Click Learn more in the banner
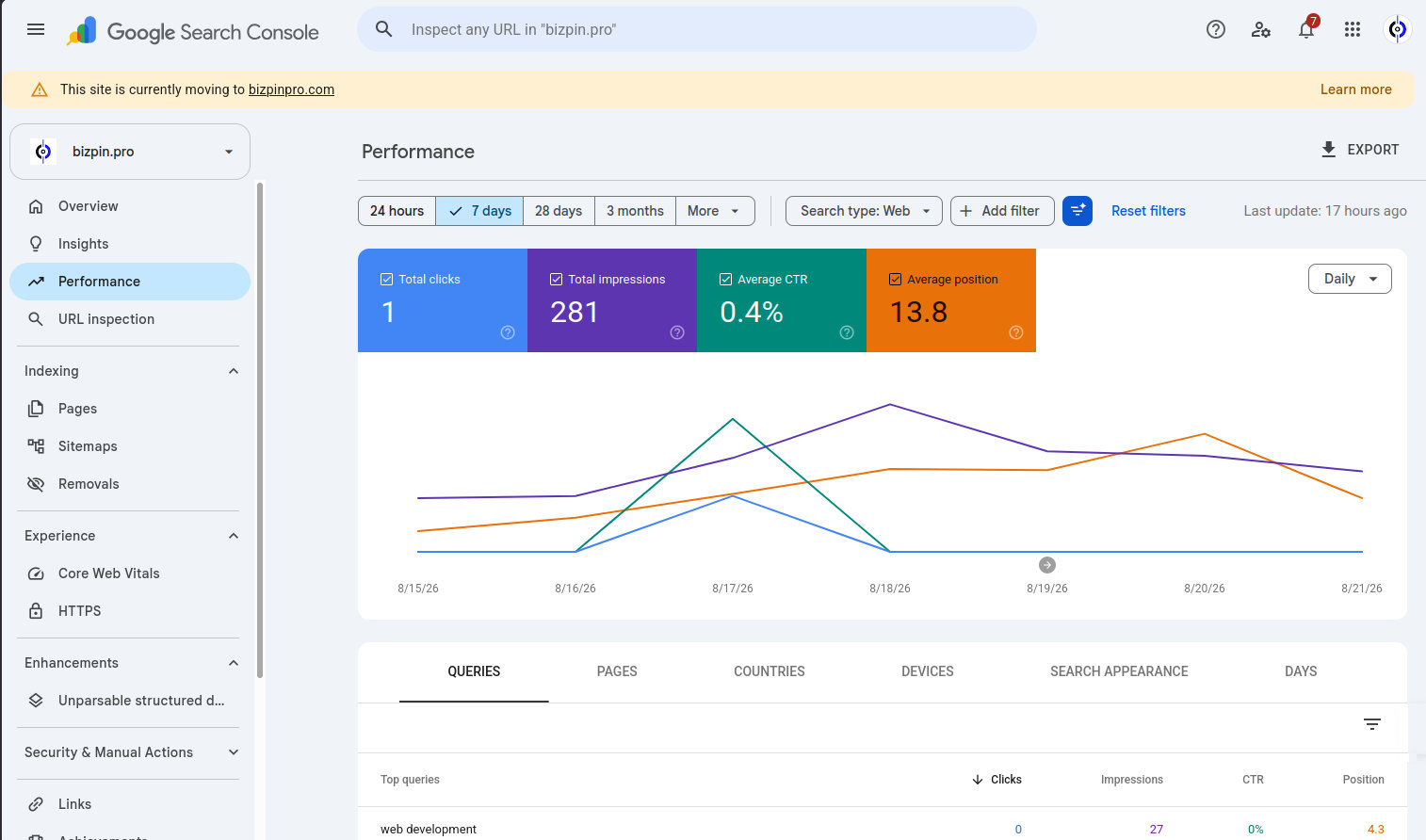 point(1355,89)
